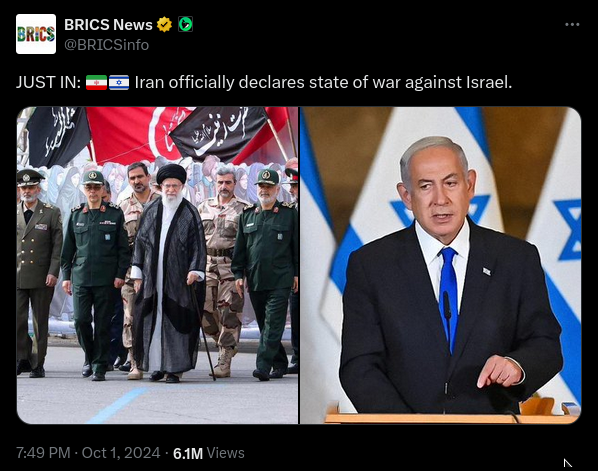This screenshot has width=598, height=471.
Task: Click the black calligraphy flag in left photo
Action: coord(219,133)
